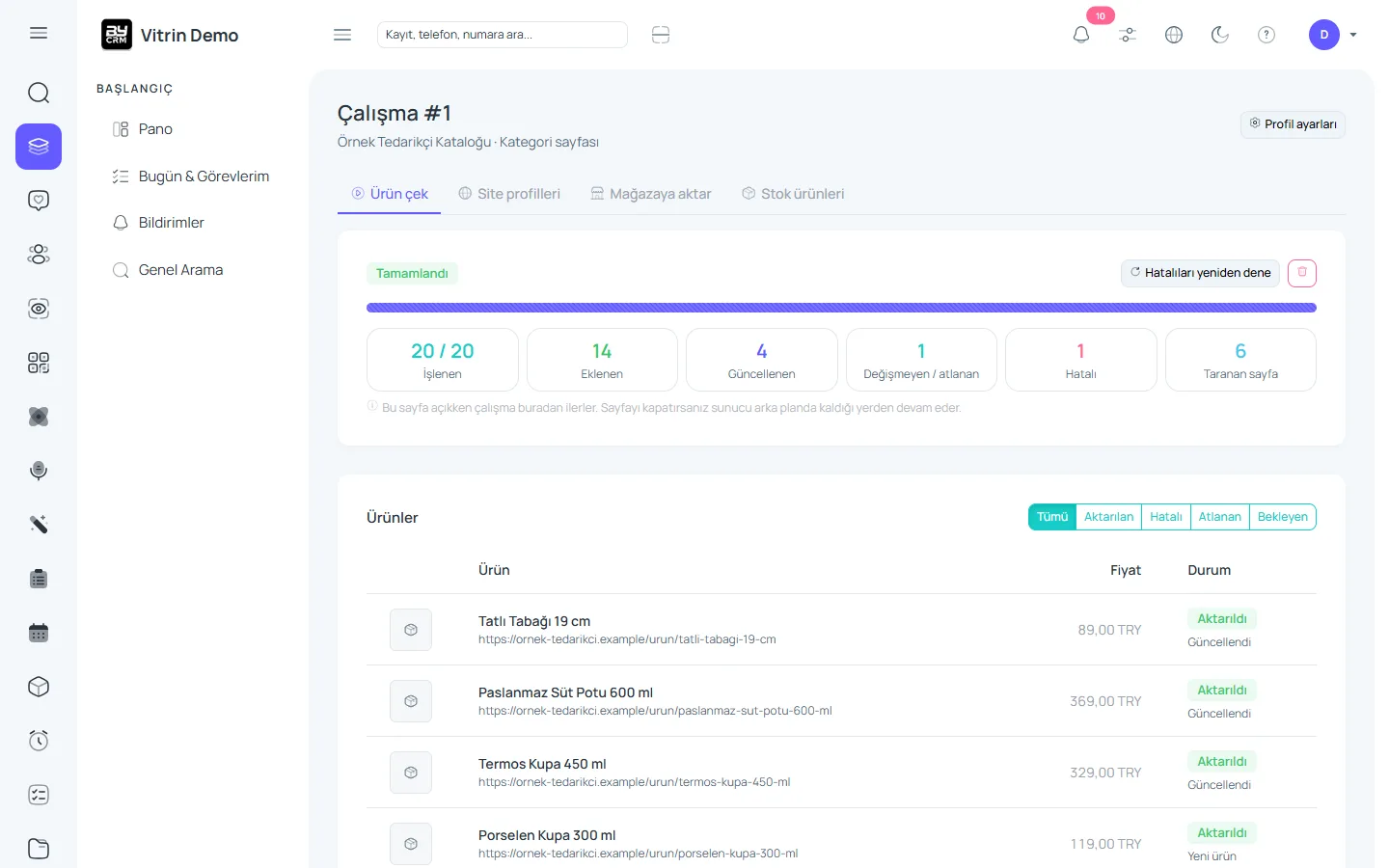Viewport: 1389px width, 868px height.
Task: Switch to the Mağazaya aktar tab
Action: [x=651, y=194]
